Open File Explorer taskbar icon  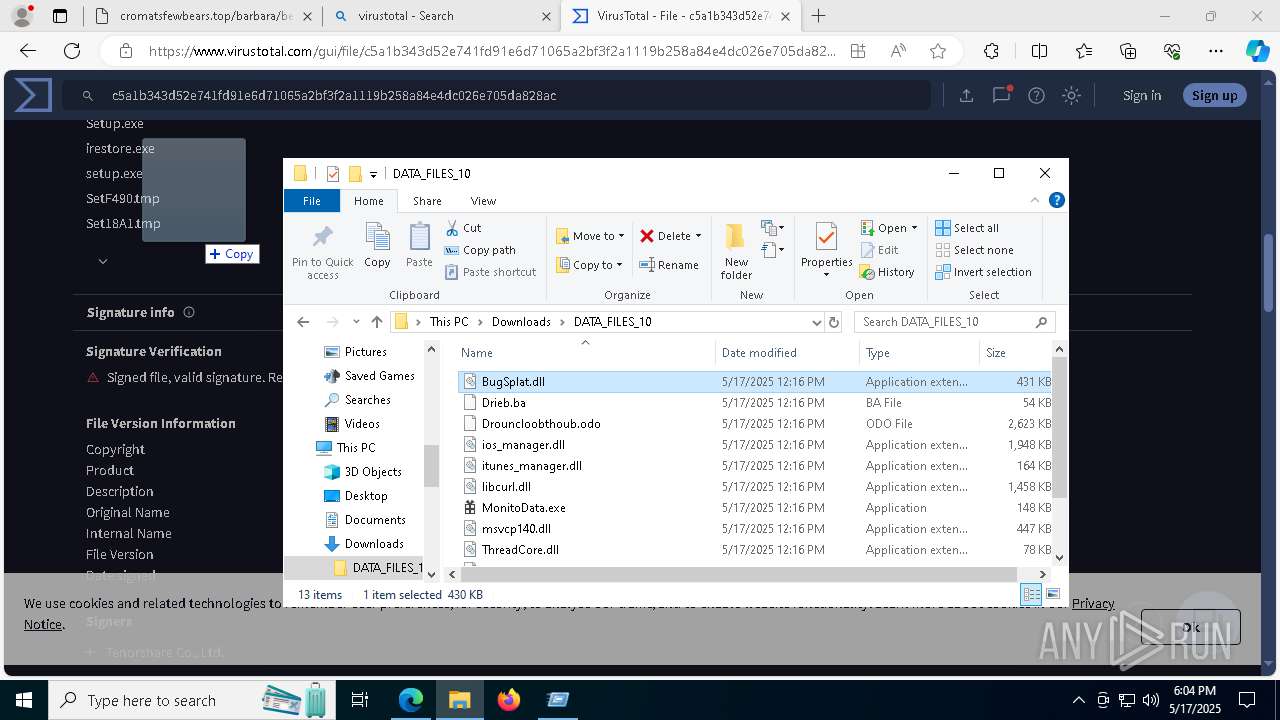[x=460, y=700]
